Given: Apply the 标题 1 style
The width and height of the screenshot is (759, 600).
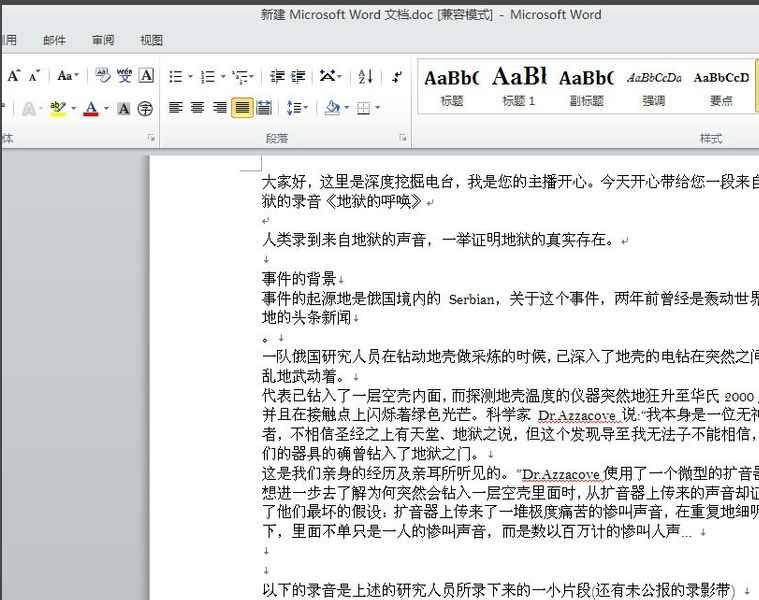Looking at the screenshot, I should click(519, 84).
